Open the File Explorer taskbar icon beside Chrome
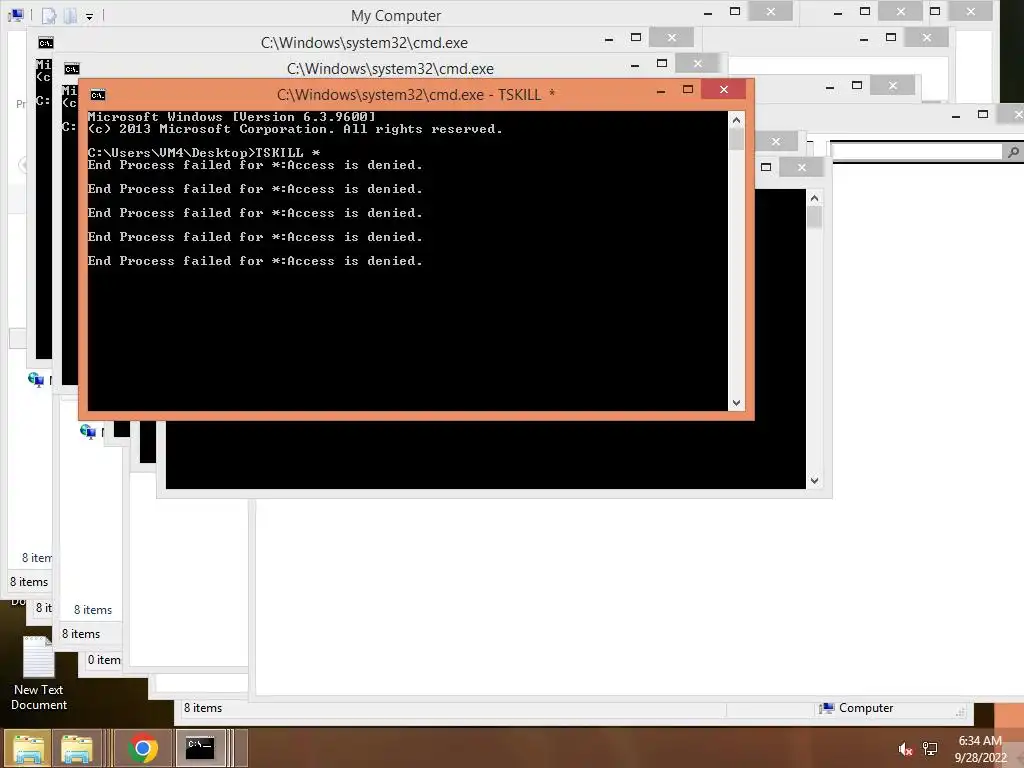This screenshot has height=768, width=1024. tap(77, 748)
